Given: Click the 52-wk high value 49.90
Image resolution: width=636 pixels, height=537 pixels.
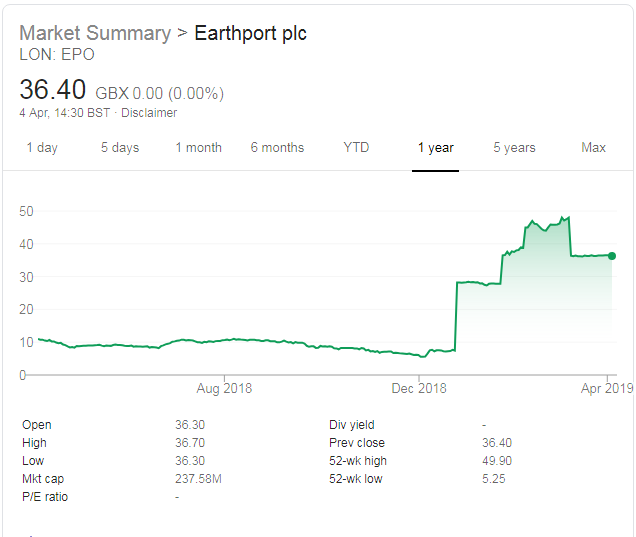Looking at the screenshot, I should tap(498, 461).
